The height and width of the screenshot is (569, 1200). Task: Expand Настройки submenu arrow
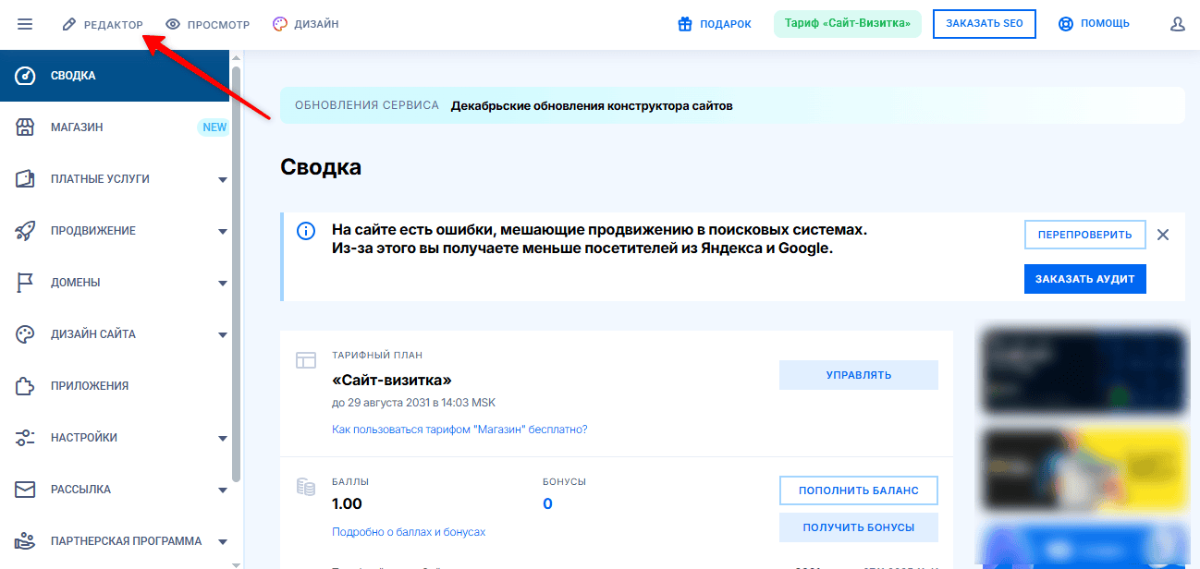[x=223, y=439]
